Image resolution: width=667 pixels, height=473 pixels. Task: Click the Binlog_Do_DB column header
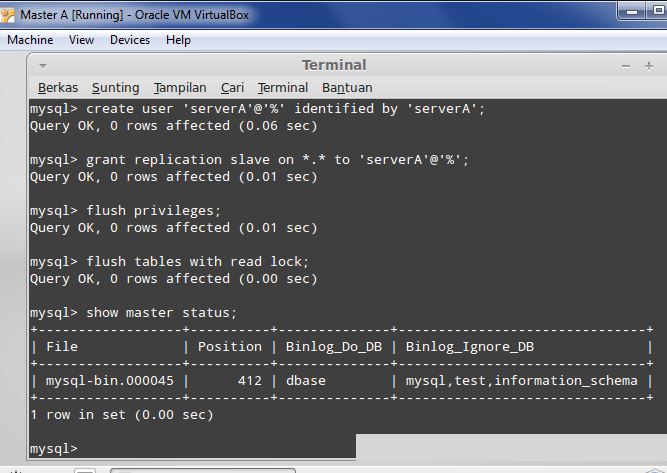point(334,347)
